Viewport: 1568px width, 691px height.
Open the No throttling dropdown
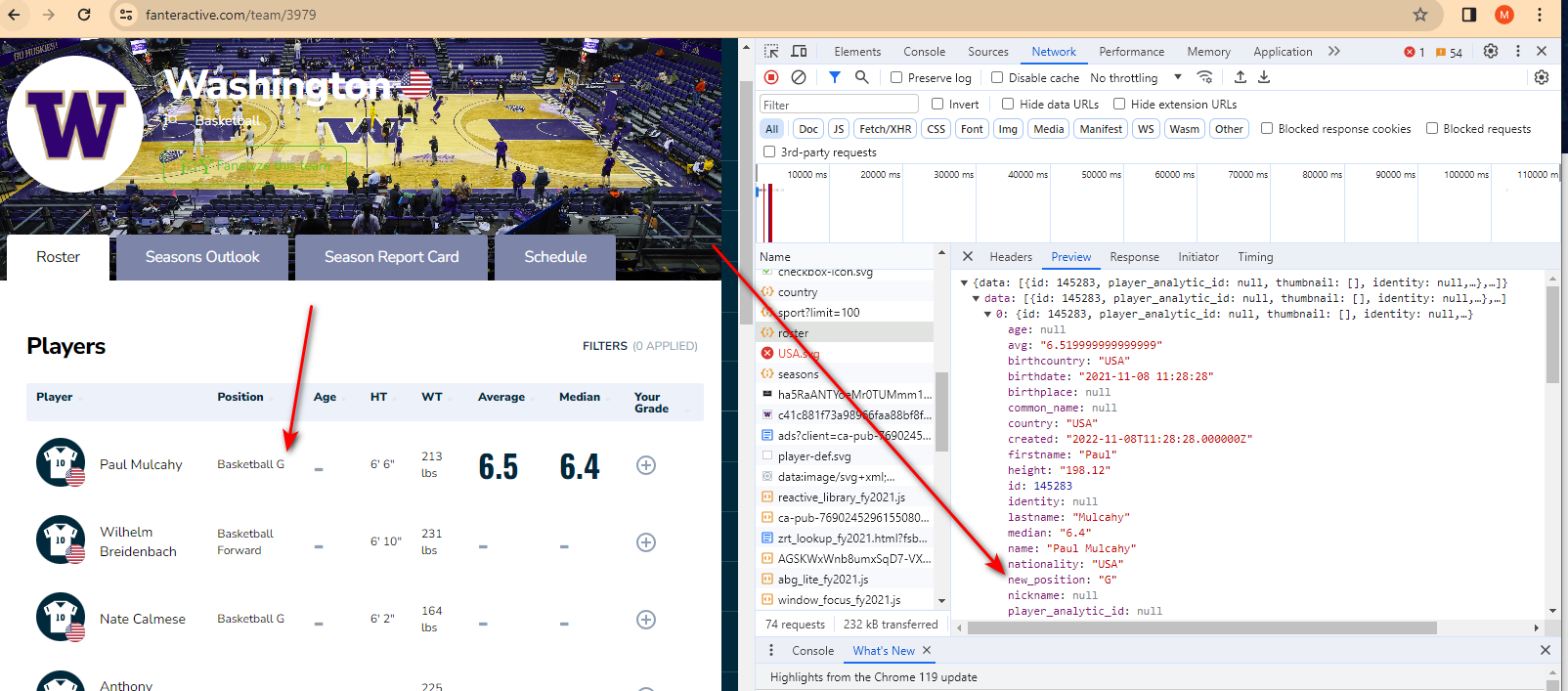[x=1136, y=77]
